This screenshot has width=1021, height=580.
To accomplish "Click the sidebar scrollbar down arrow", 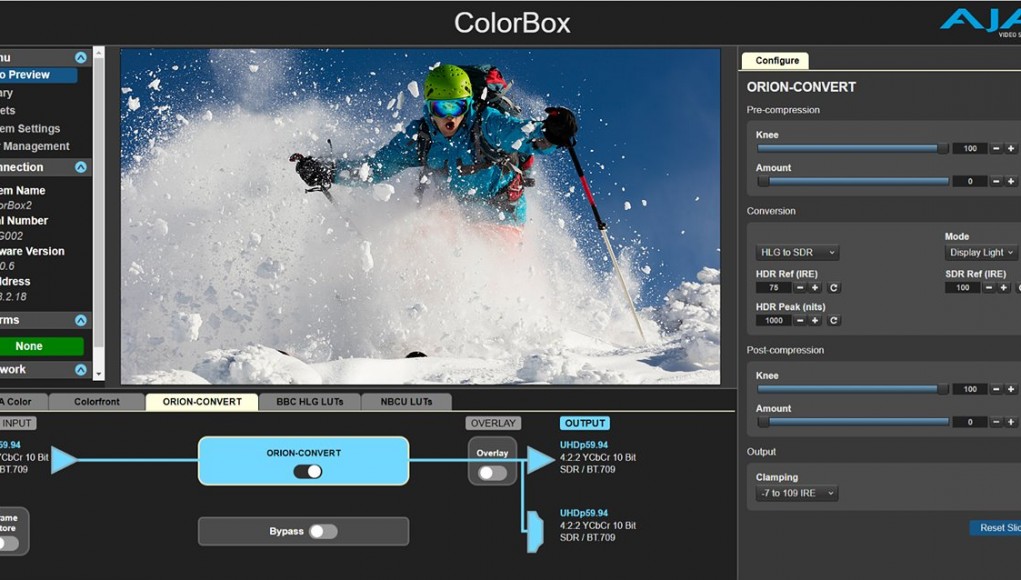I will point(98,374).
